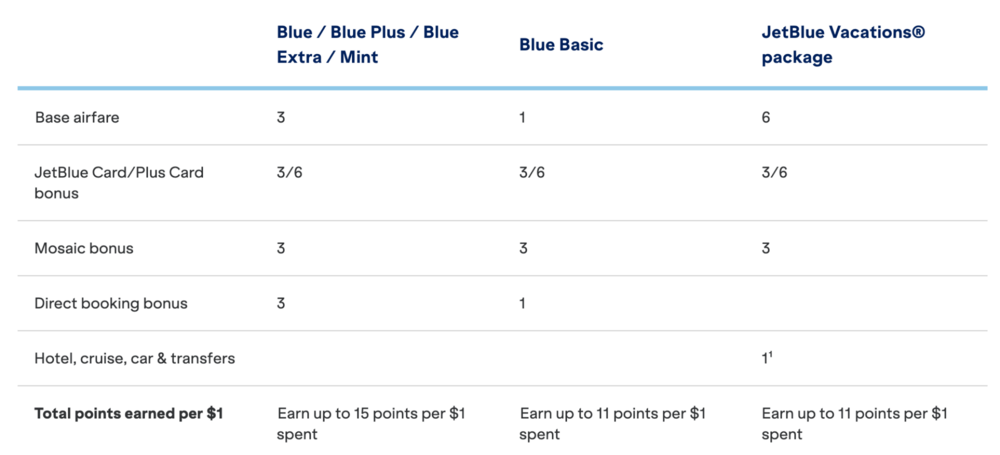Click the 3/6 card bonus under JetBlue Vacations
Screen dimensions: 1000x455
pos(774,173)
